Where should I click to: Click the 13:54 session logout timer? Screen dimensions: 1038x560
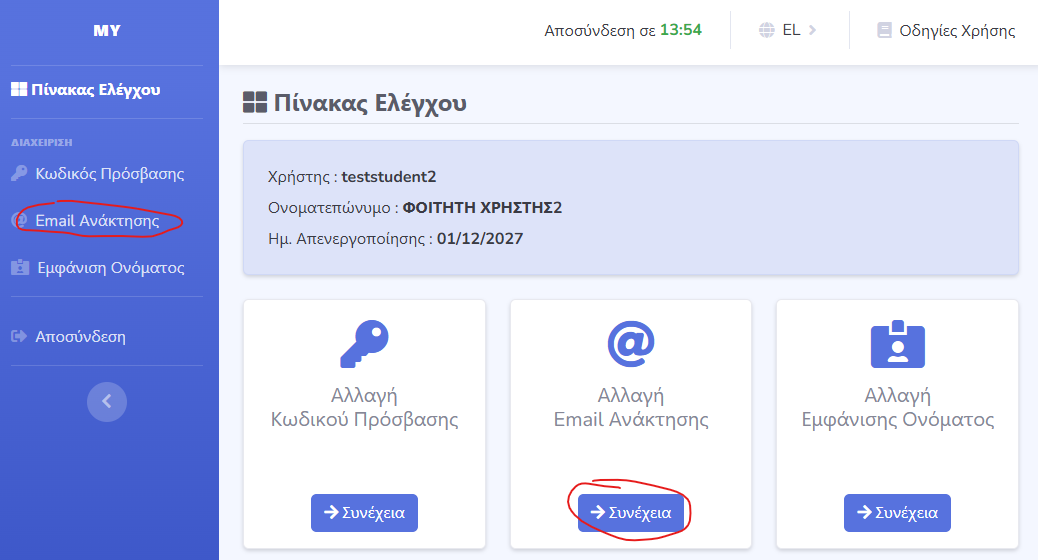(680, 30)
